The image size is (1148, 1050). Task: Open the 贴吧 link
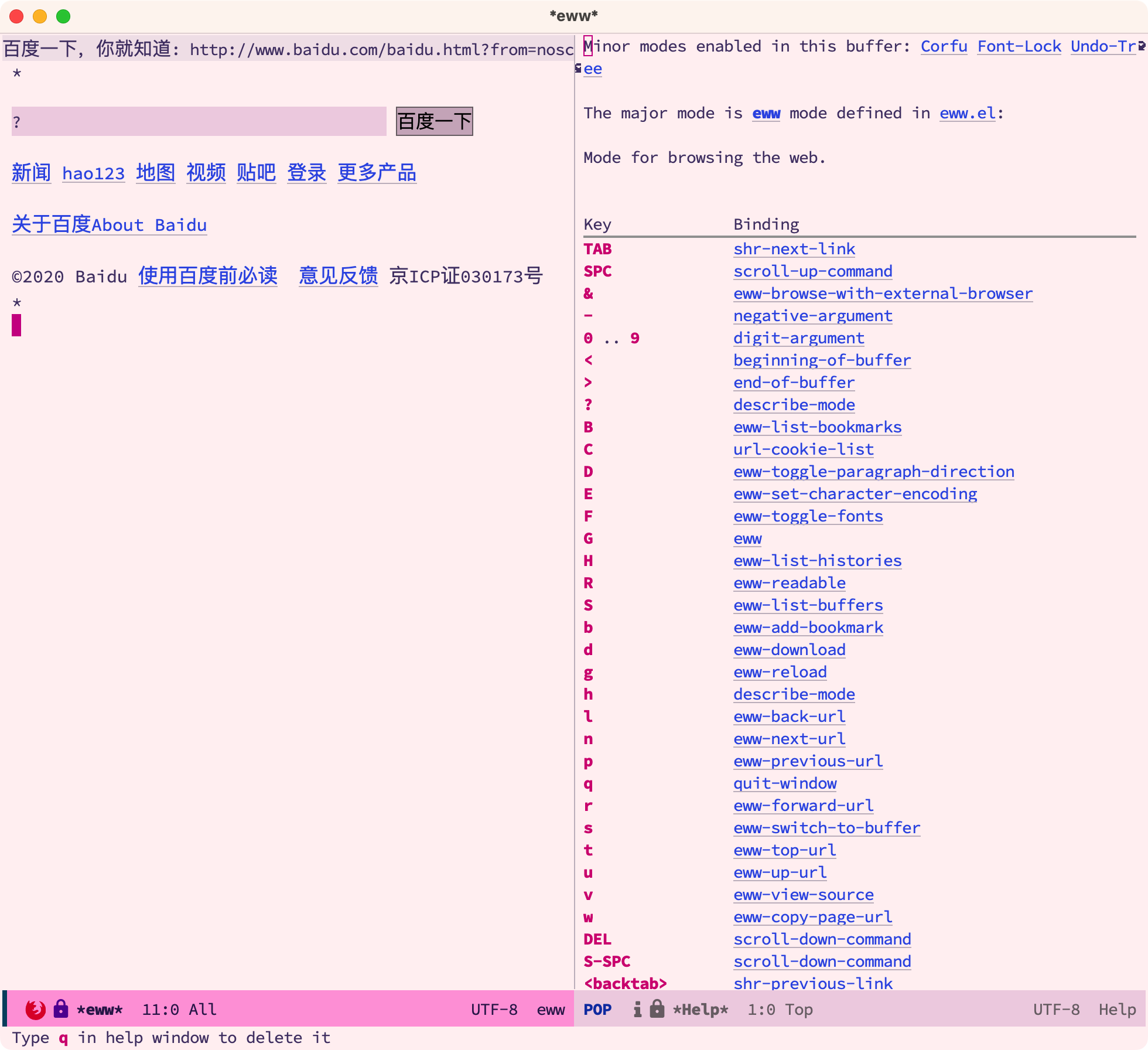click(257, 173)
